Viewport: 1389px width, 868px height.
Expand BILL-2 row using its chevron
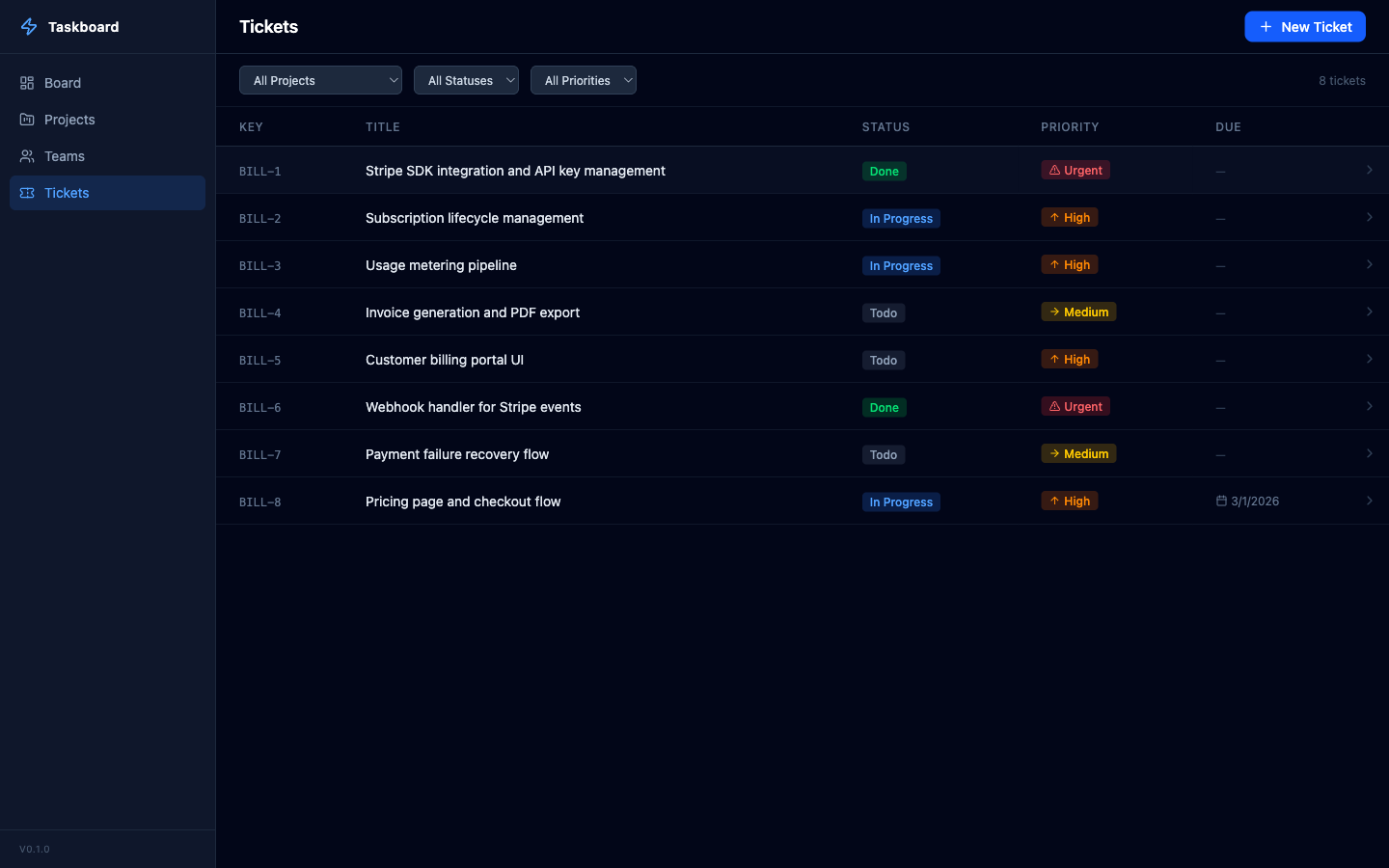coord(1369,217)
